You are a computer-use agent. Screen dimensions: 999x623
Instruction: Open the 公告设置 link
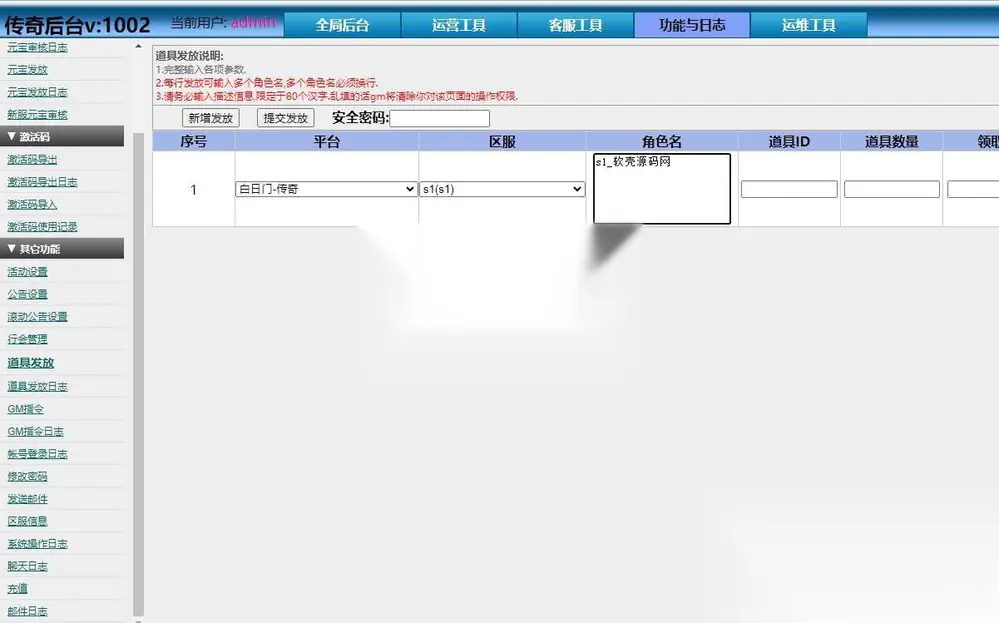27,294
